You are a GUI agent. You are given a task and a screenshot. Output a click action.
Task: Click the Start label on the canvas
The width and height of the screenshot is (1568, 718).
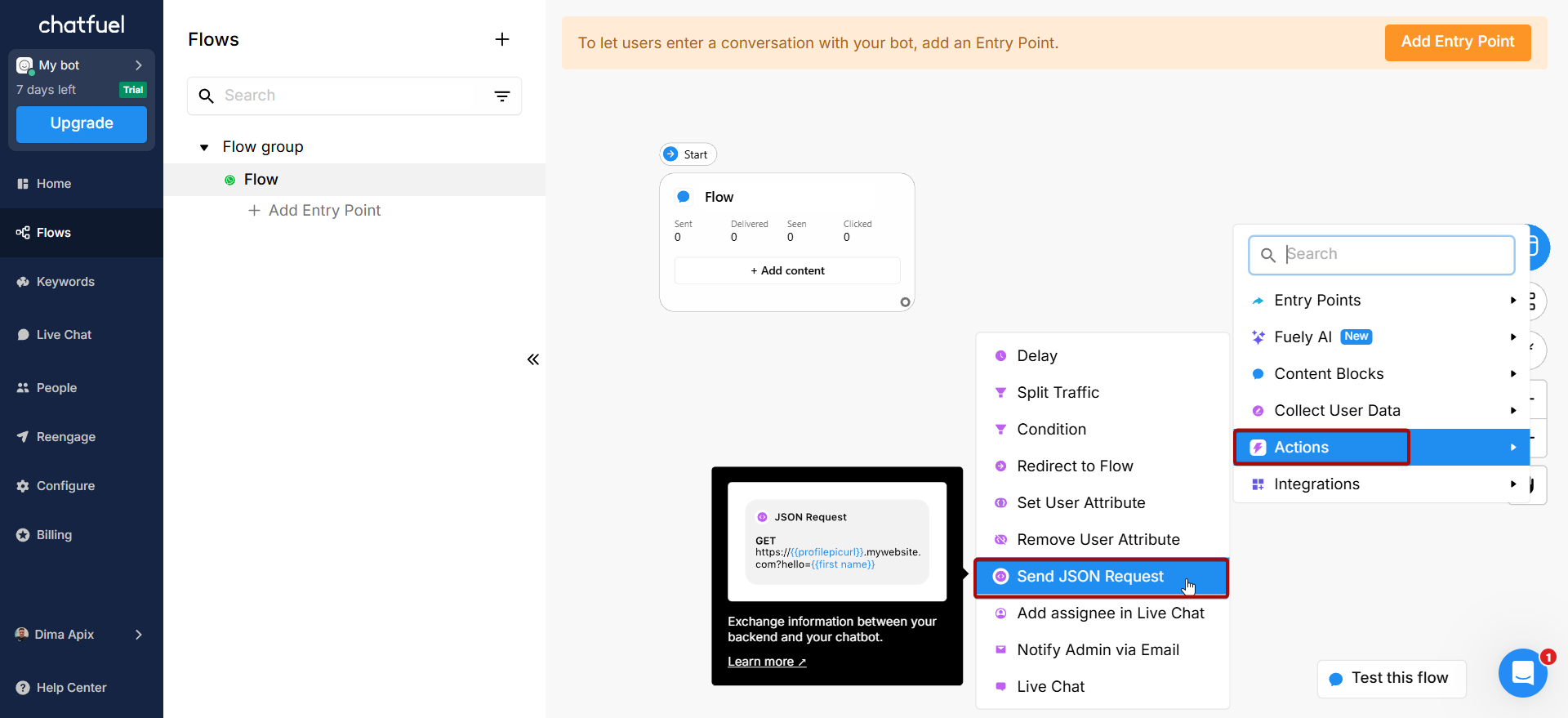pyautogui.click(x=696, y=154)
